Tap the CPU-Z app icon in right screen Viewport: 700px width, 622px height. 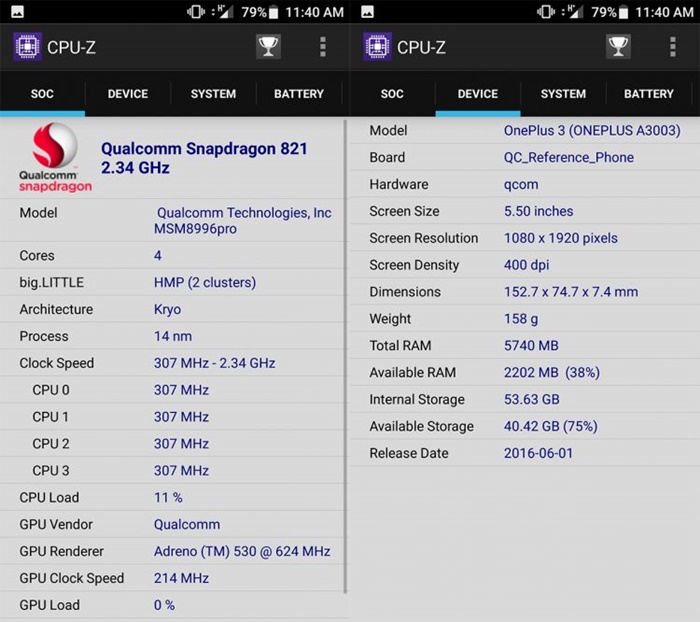pyautogui.click(x=377, y=46)
